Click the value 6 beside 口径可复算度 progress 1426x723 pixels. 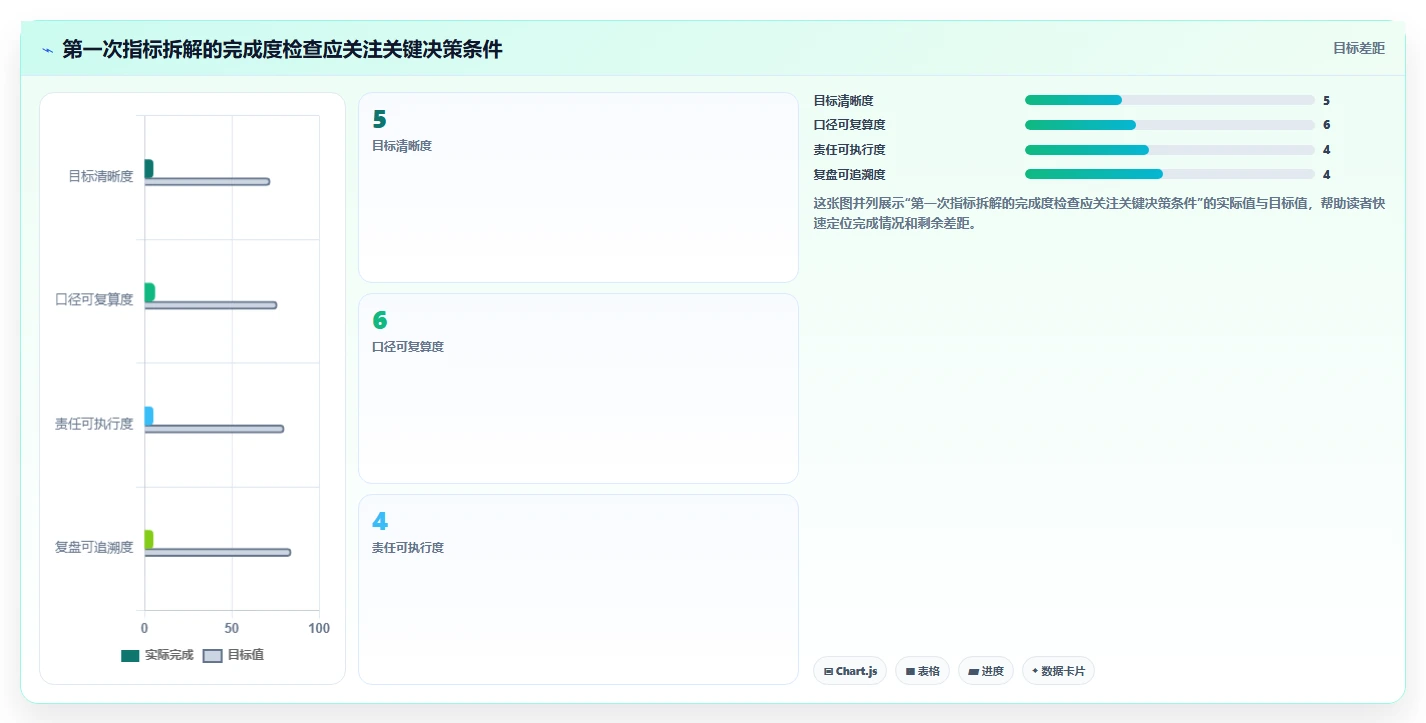click(1326, 125)
